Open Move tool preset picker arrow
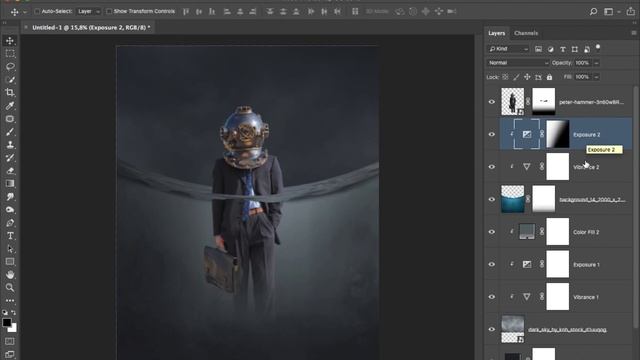The width and height of the screenshot is (640, 360). point(24,12)
